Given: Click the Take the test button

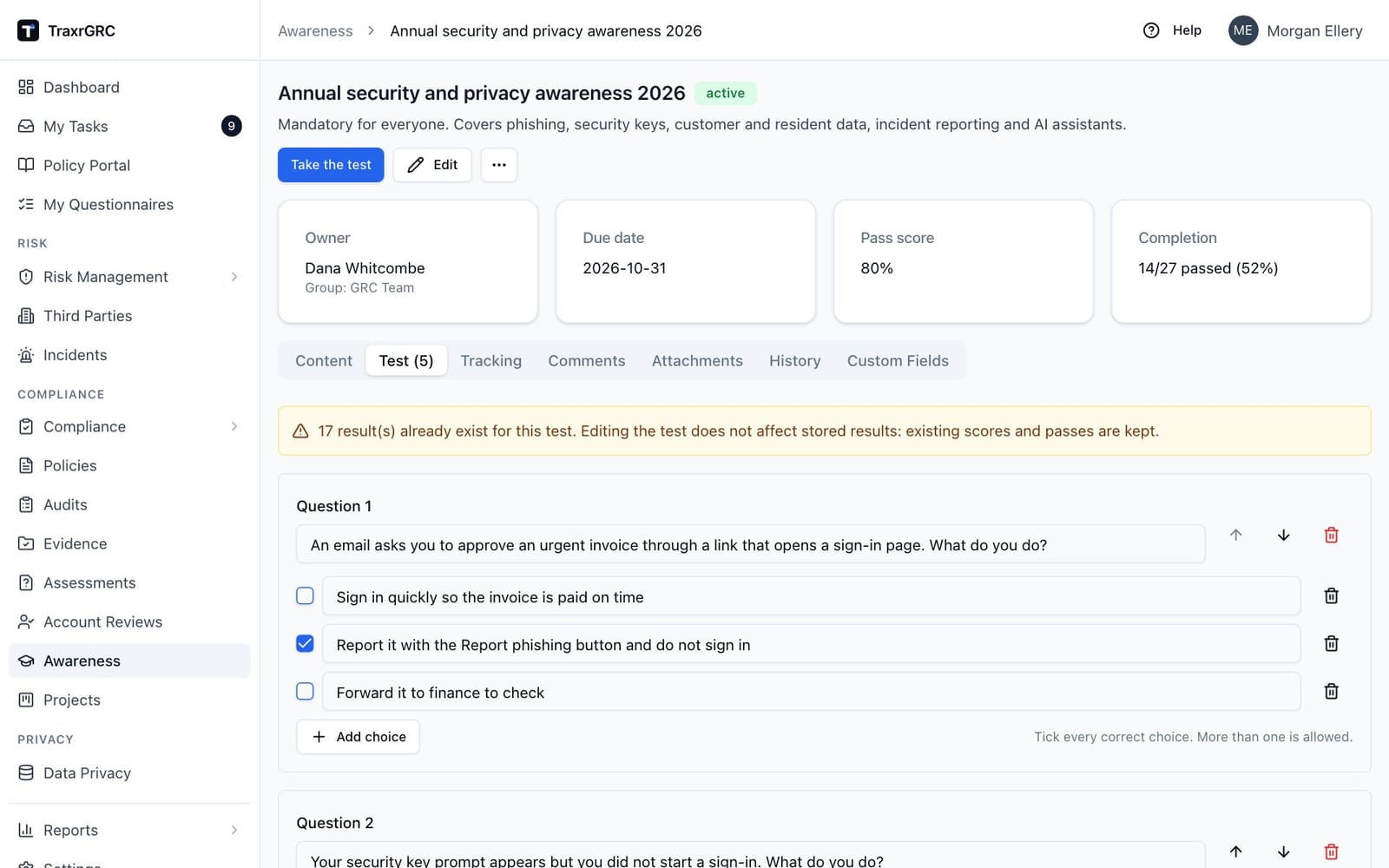Looking at the screenshot, I should (x=331, y=165).
